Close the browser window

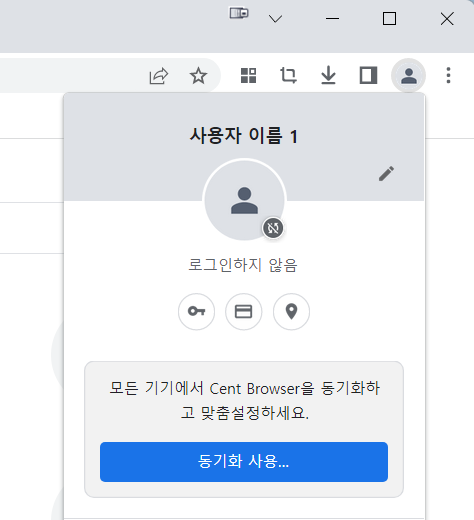(447, 19)
